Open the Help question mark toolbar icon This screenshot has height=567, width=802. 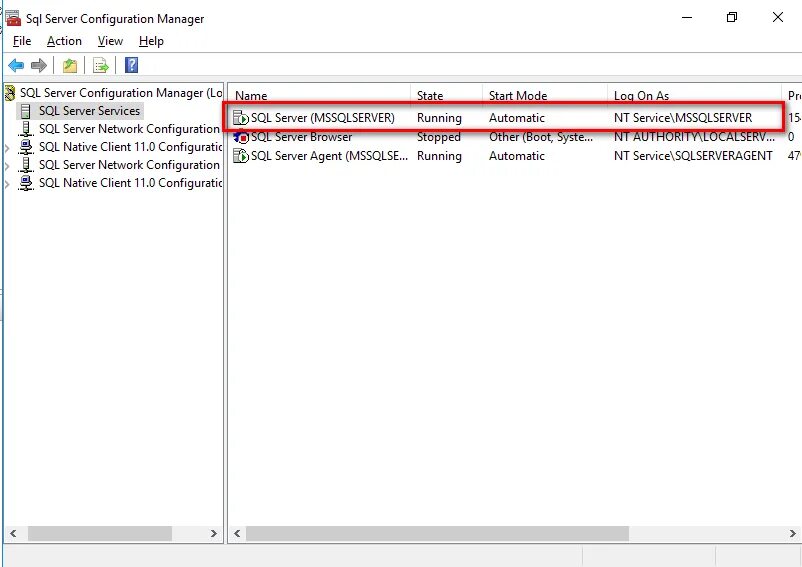(x=131, y=65)
